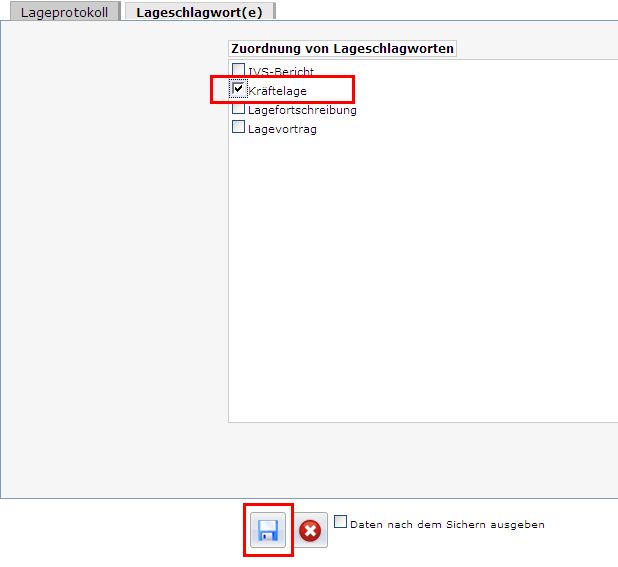This screenshot has height=567, width=618.
Task: Click the red X cancel icon
Action: click(x=310, y=530)
